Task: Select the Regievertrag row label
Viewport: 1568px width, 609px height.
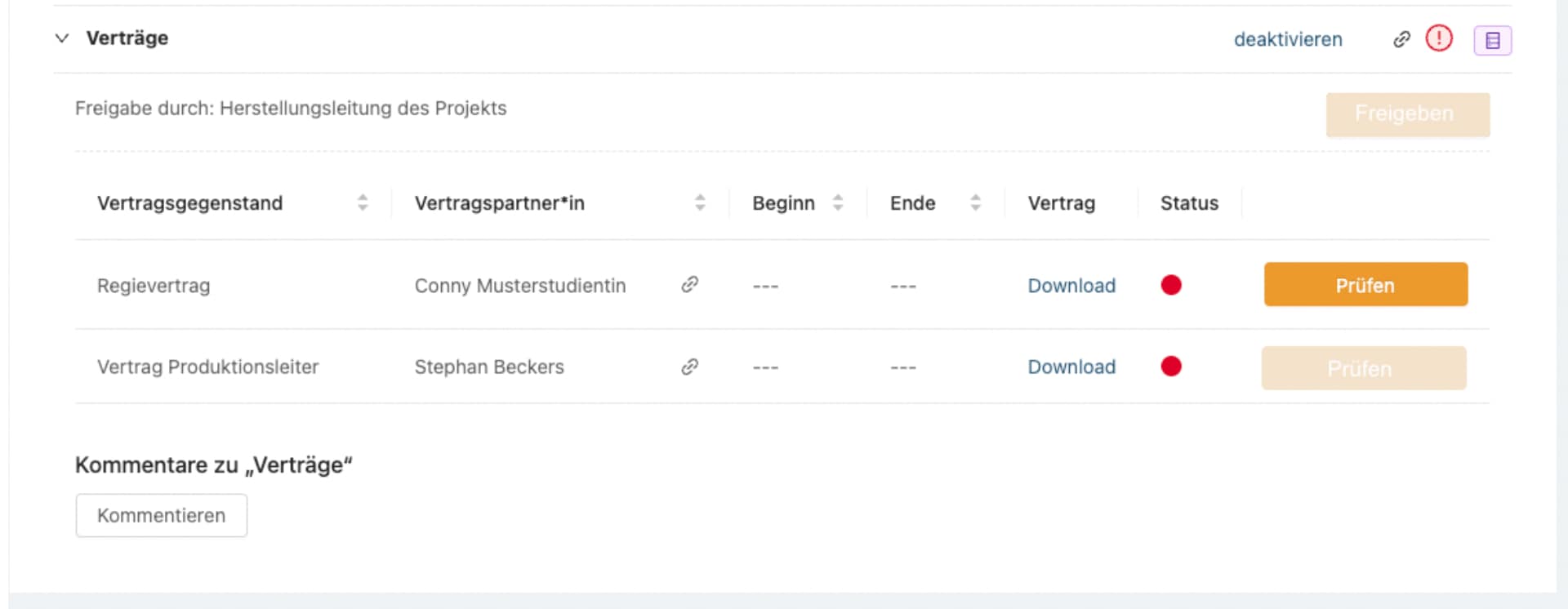Action: point(154,286)
